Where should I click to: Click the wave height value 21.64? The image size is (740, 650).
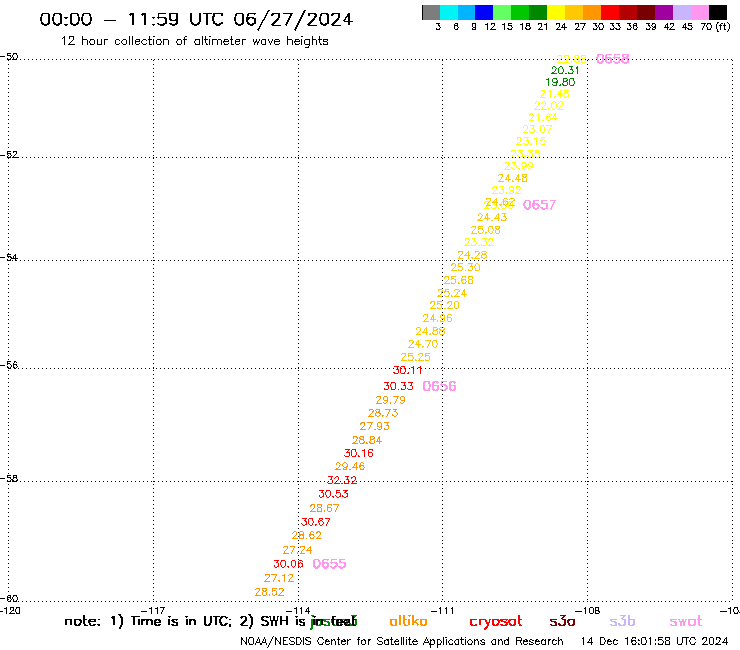pos(543,118)
